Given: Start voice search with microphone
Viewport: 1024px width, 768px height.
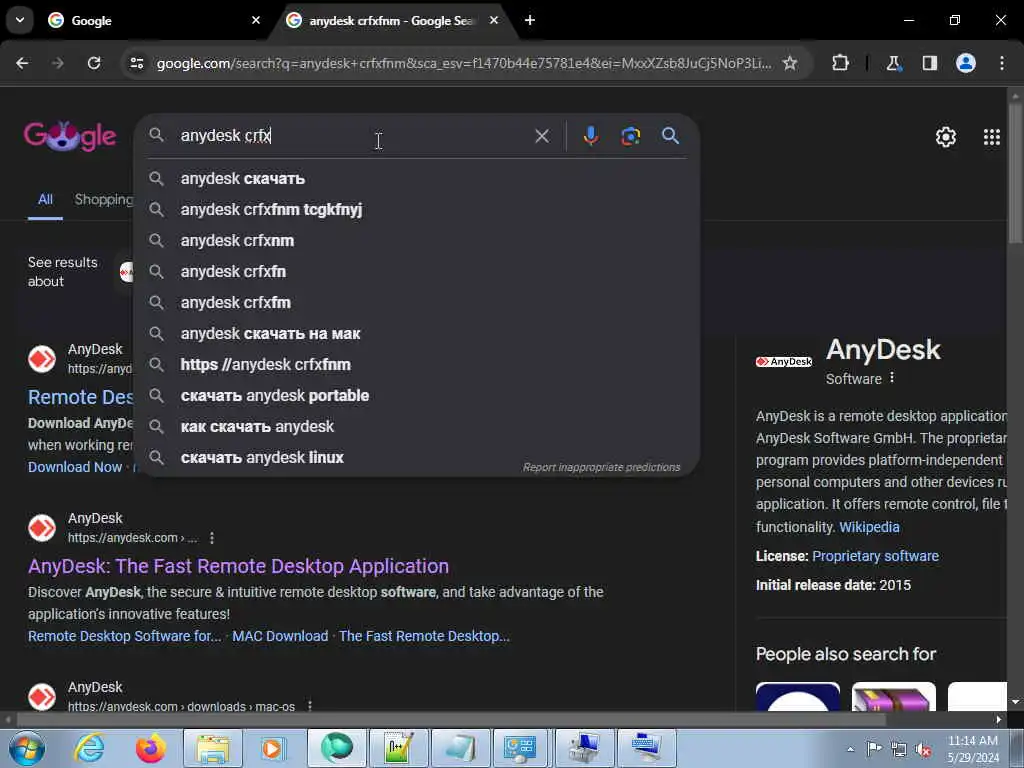Looking at the screenshot, I should coord(590,136).
